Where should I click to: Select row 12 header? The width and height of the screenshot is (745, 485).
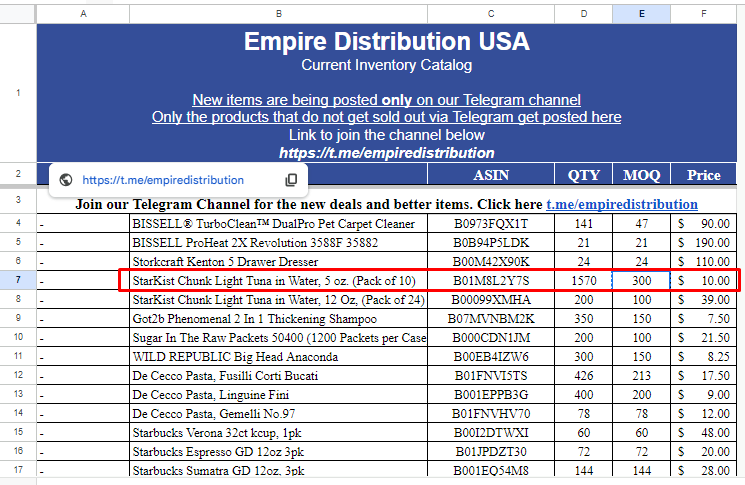click(18, 375)
